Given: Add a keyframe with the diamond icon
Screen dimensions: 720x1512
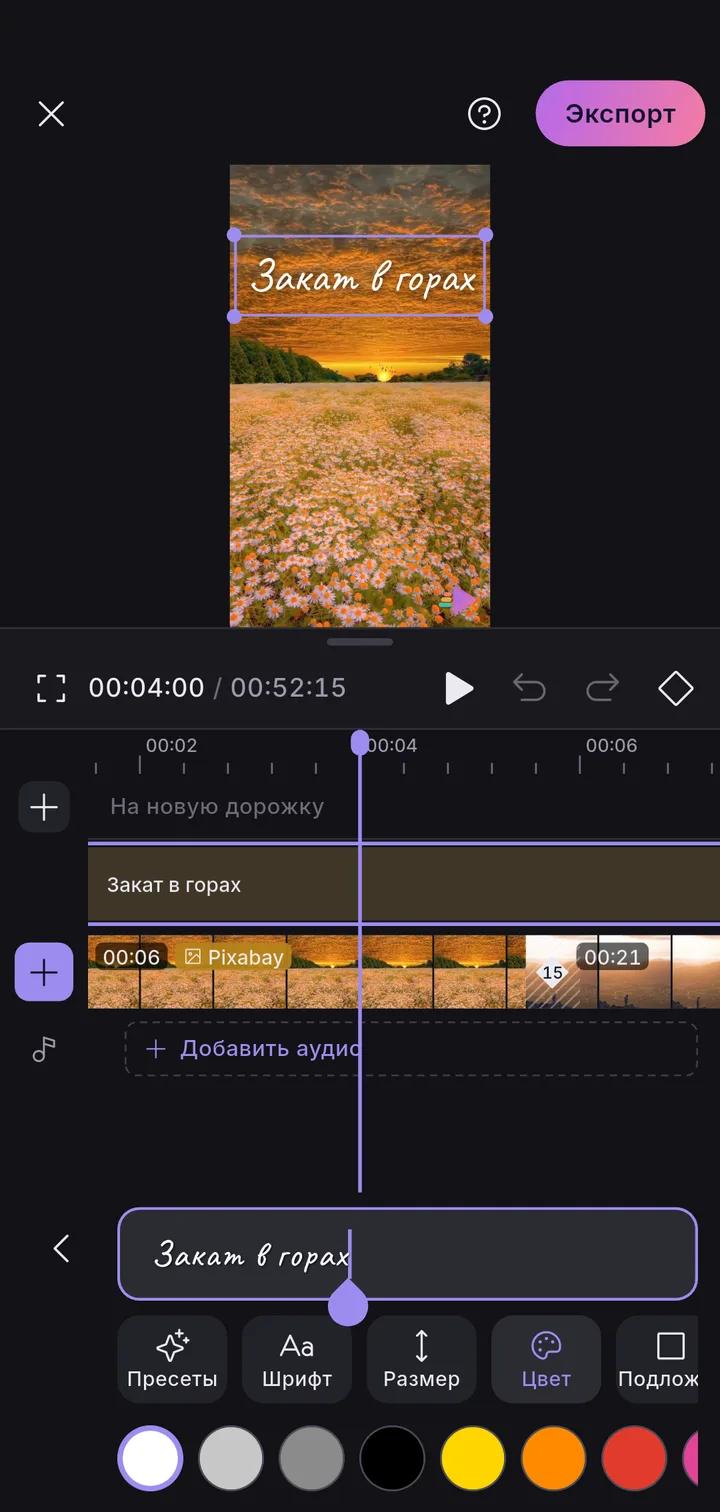Looking at the screenshot, I should coord(676,688).
